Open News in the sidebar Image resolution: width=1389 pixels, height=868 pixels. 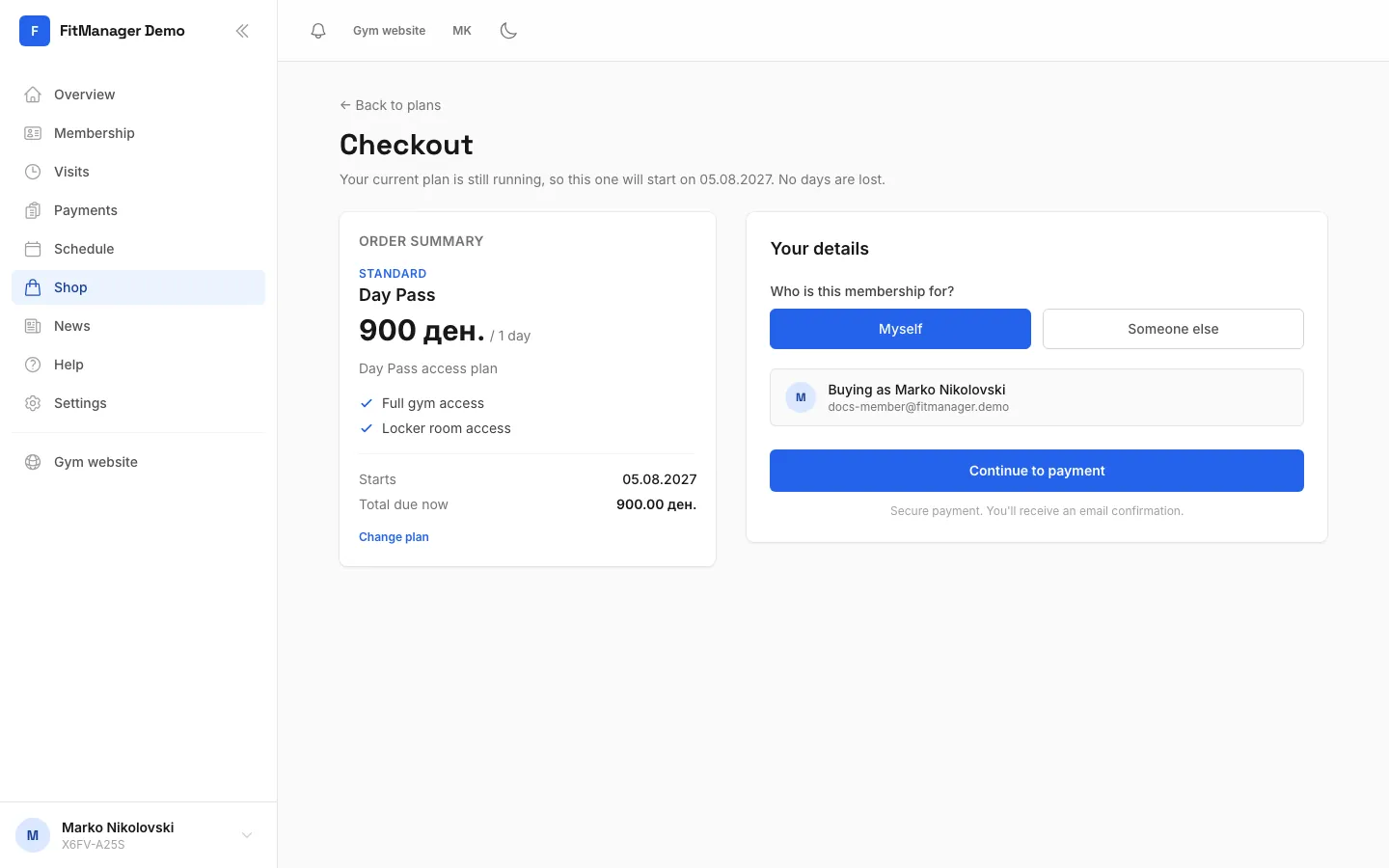click(138, 326)
